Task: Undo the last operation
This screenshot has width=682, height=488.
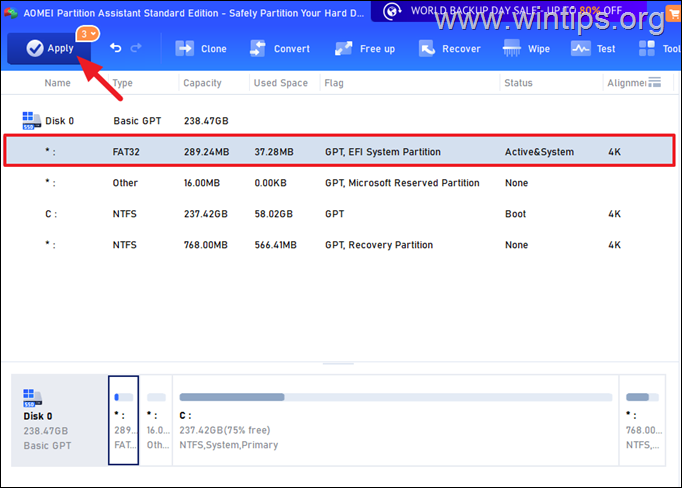Action: coord(116,48)
